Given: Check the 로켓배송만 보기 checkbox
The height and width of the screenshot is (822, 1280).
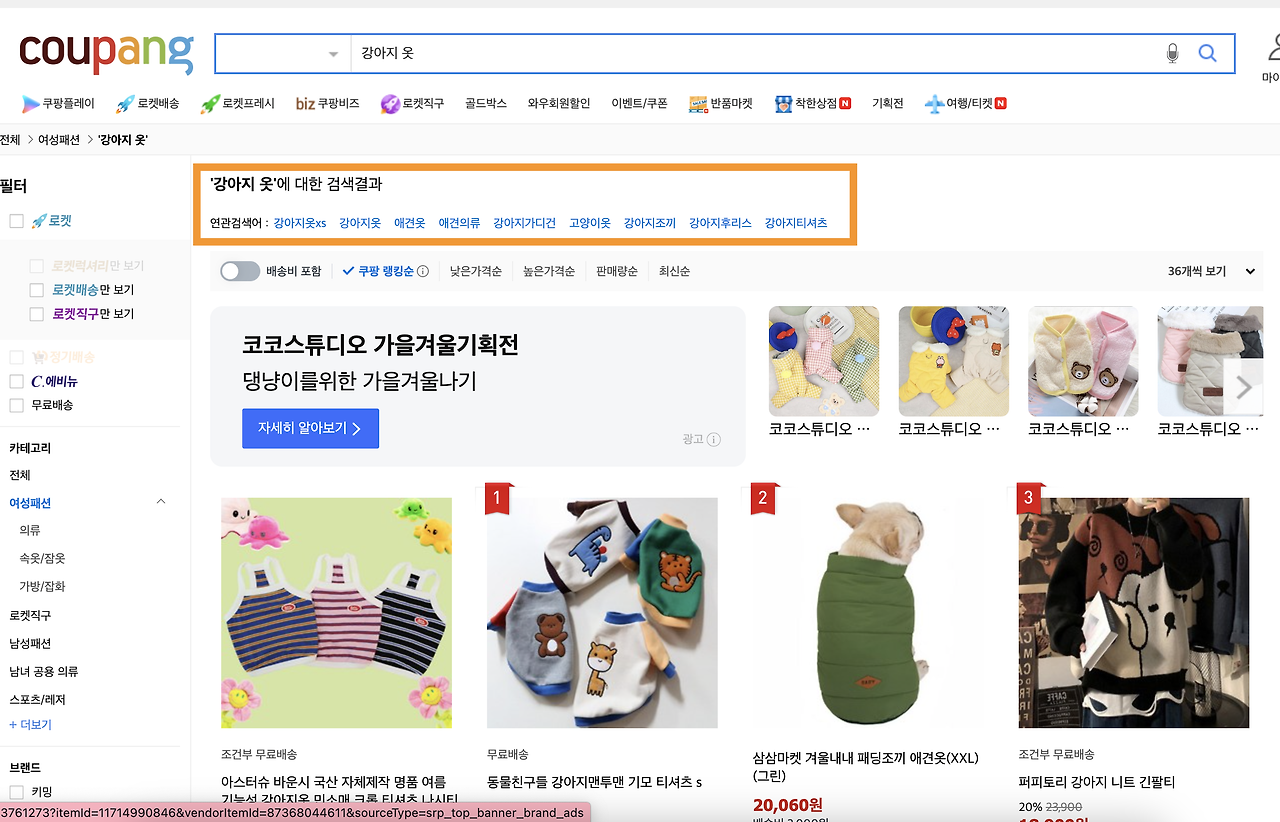Looking at the screenshot, I should pyautogui.click(x=35, y=291).
